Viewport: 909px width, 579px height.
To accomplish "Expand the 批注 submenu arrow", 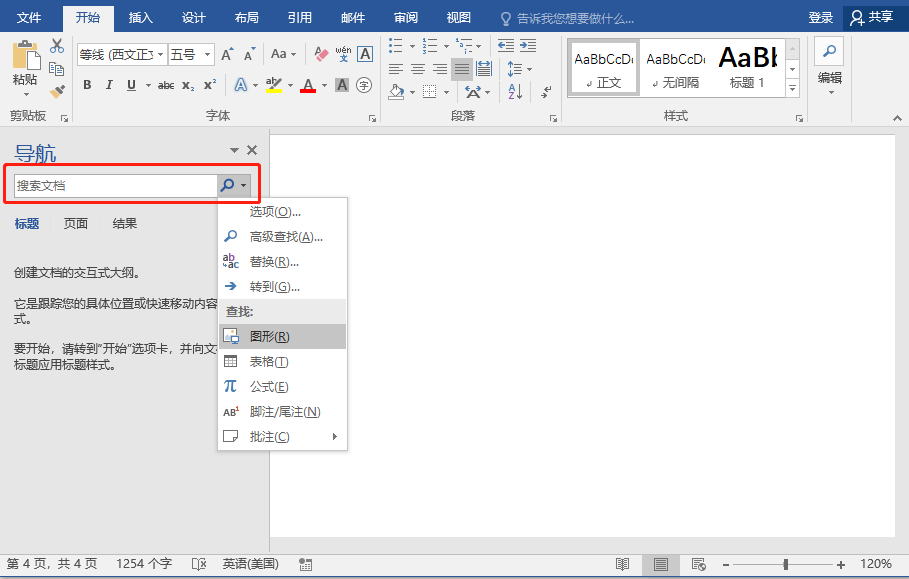I will tap(335, 437).
